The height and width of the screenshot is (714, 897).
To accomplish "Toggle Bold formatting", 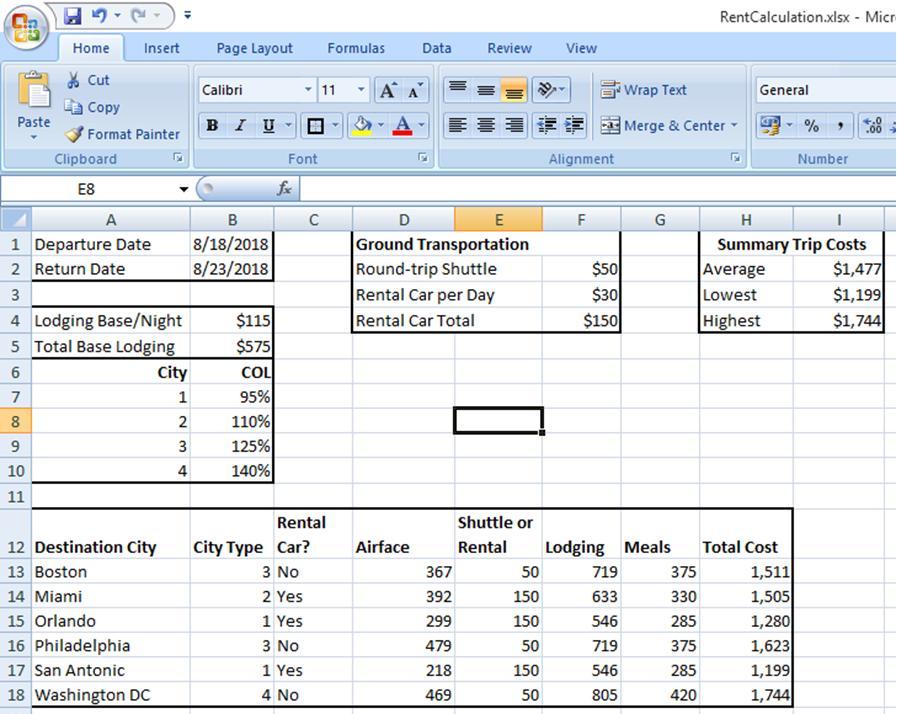I will coord(212,126).
